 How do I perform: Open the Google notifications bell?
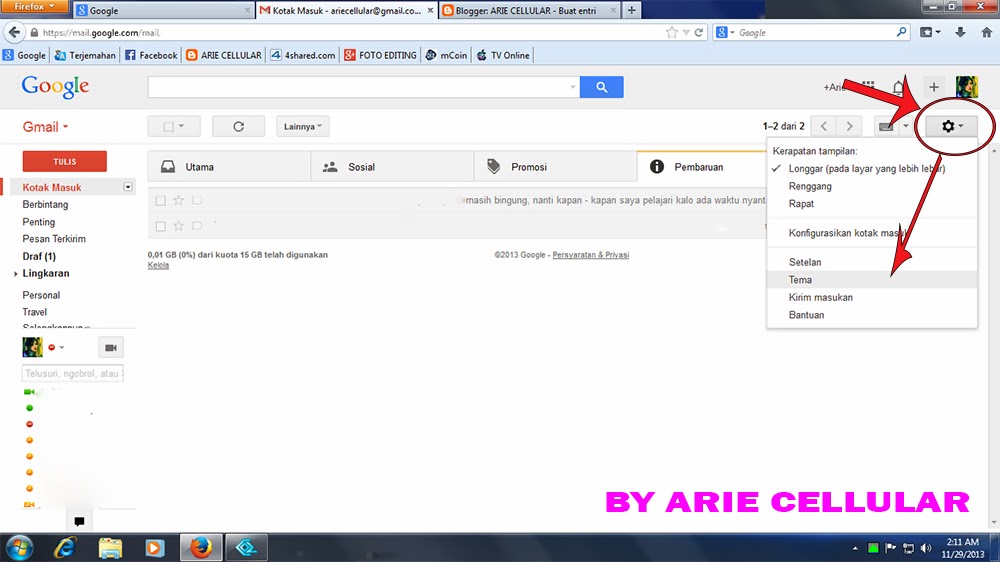pos(898,87)
